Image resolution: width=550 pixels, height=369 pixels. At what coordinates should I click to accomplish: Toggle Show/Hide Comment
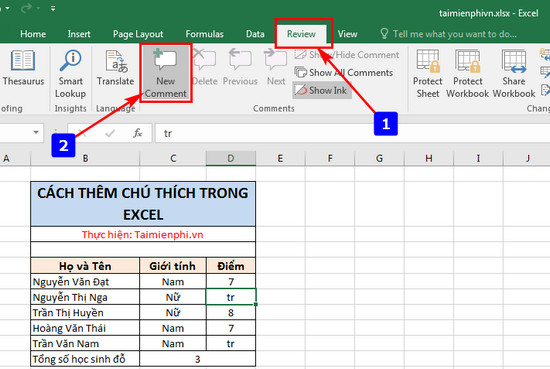pyautogui.click(x=347, y=55)
